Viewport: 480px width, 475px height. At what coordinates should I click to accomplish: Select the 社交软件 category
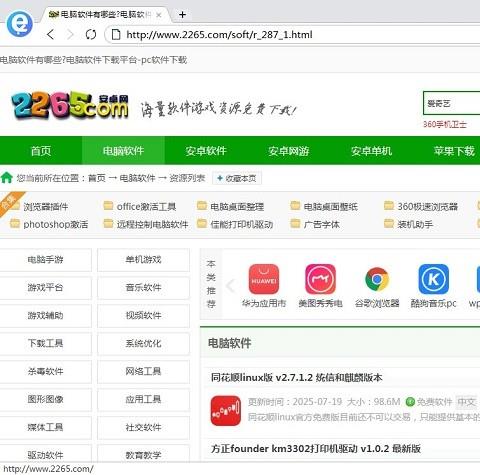(143, 427)
